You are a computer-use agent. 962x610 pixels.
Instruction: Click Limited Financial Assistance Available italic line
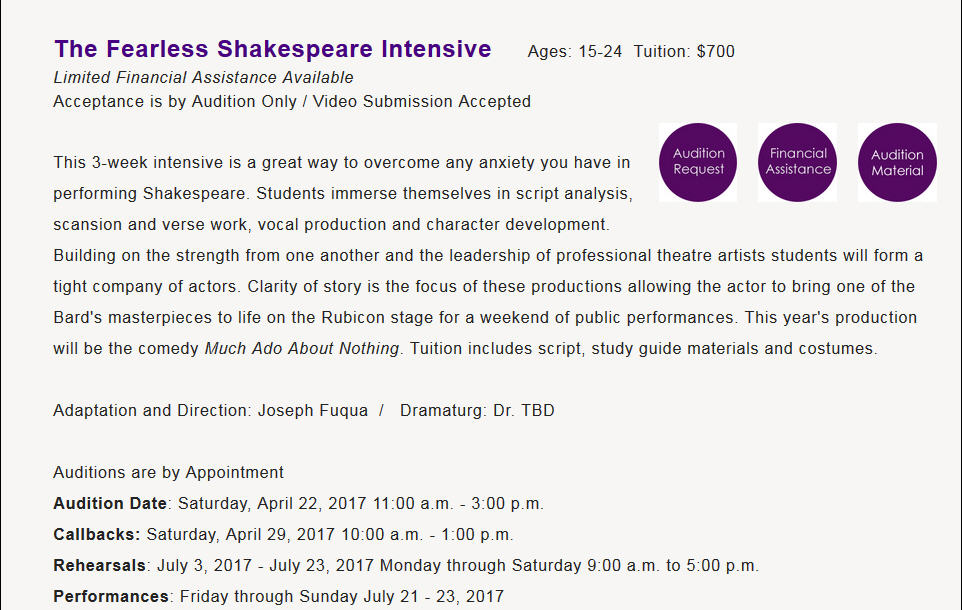pos(203,77)
